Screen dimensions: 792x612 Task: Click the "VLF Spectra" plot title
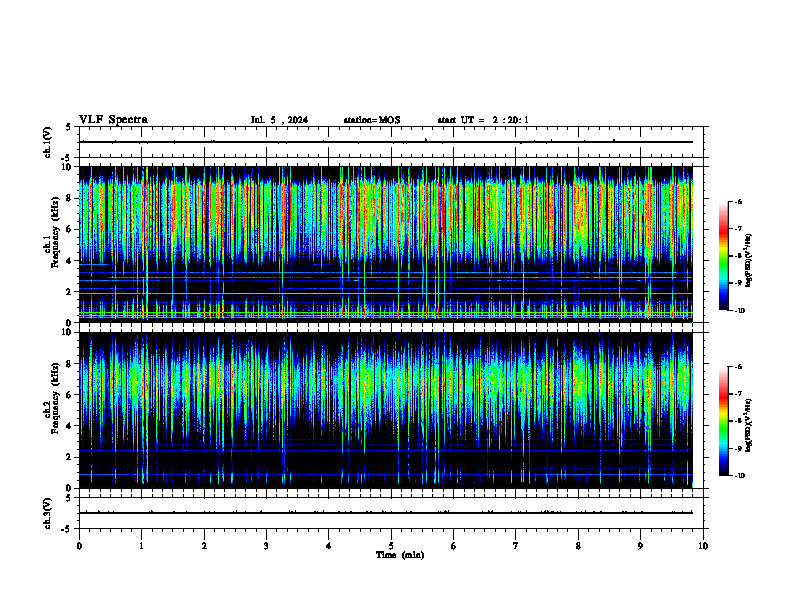pyautogui.click(x=113, y=120)
